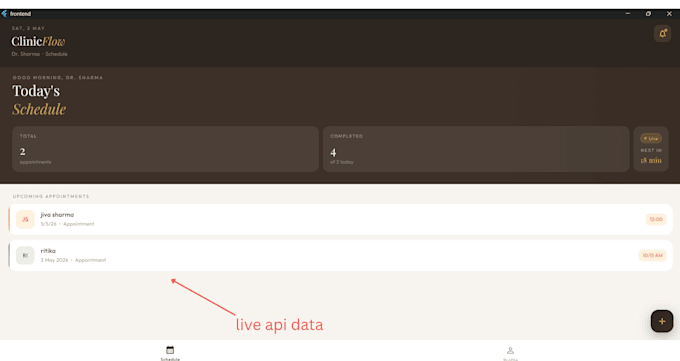Open the notifications bell
680x361 pixels.
point(662,33)
